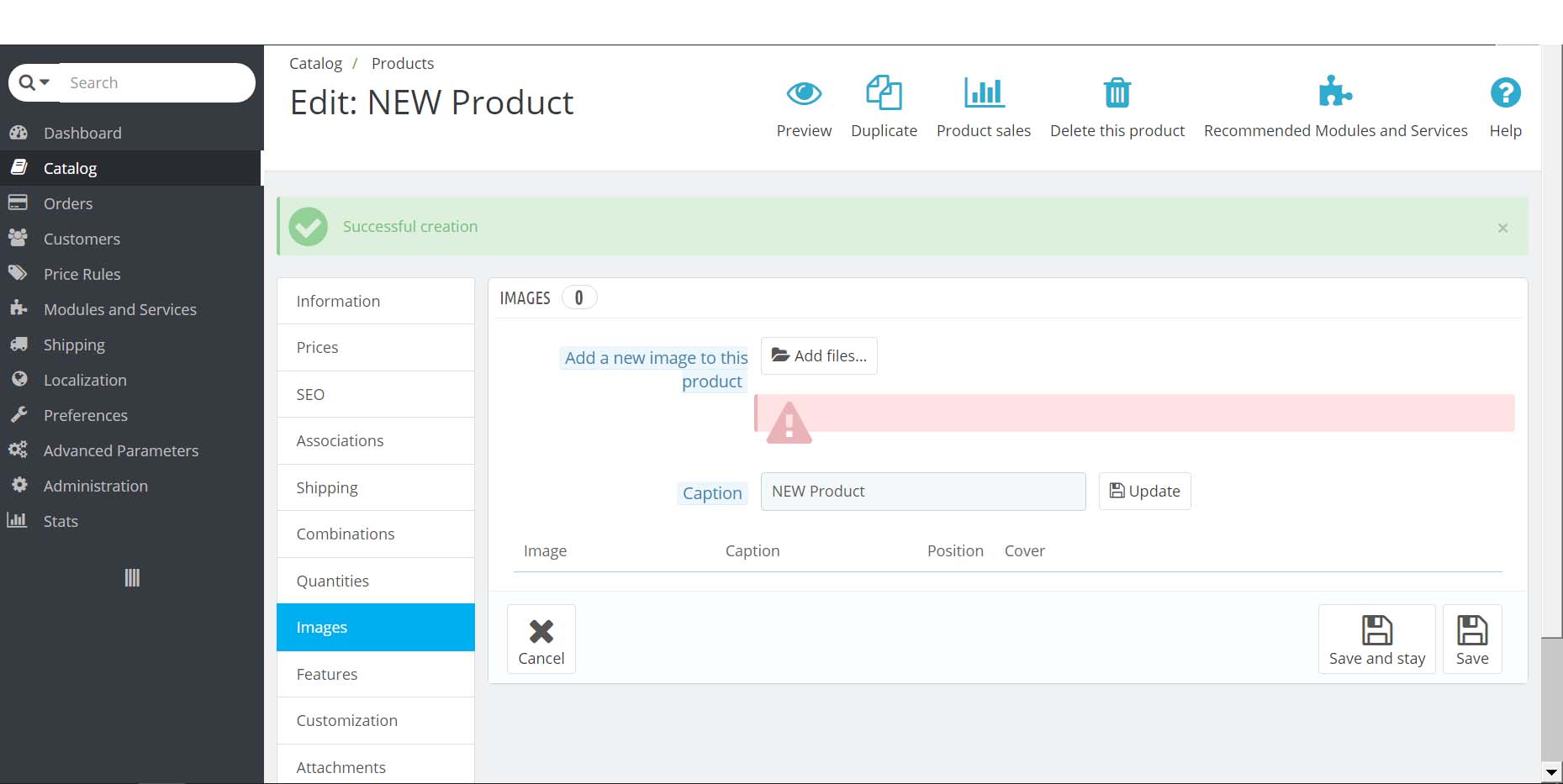Switch to the Associations tab
This screenshot has width=1563, height=784.
376,440
